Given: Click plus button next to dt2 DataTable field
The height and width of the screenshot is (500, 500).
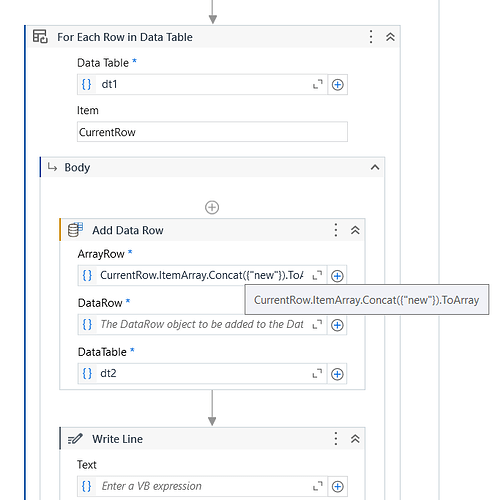Looking at the screenshot, I should (x=337, y=374).
